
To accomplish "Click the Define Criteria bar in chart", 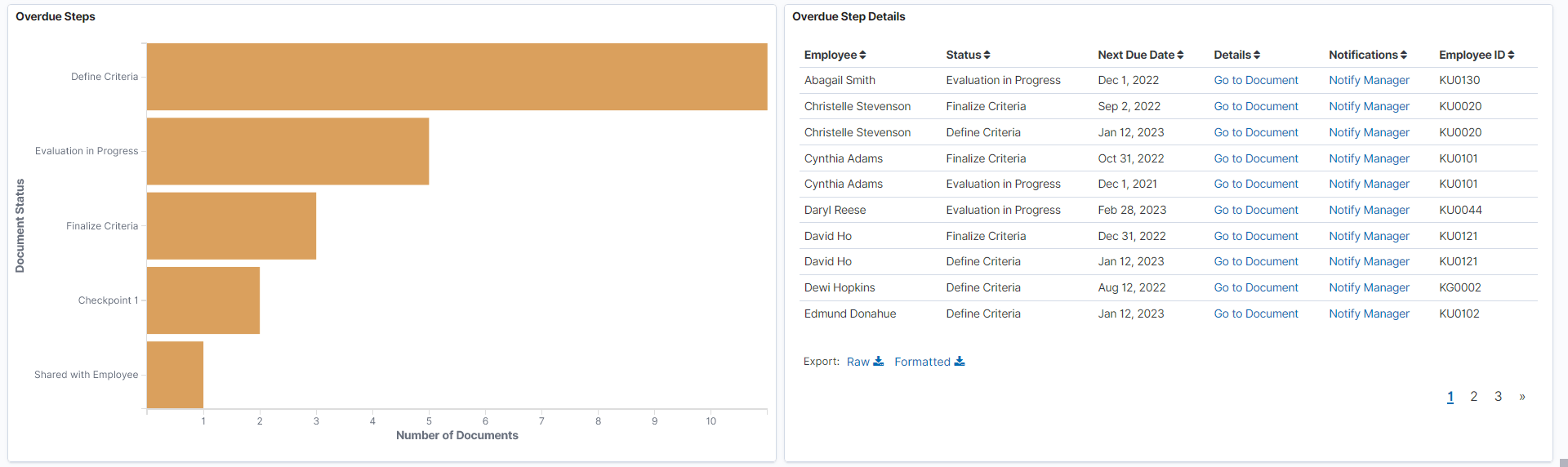I will coord(457,77).
